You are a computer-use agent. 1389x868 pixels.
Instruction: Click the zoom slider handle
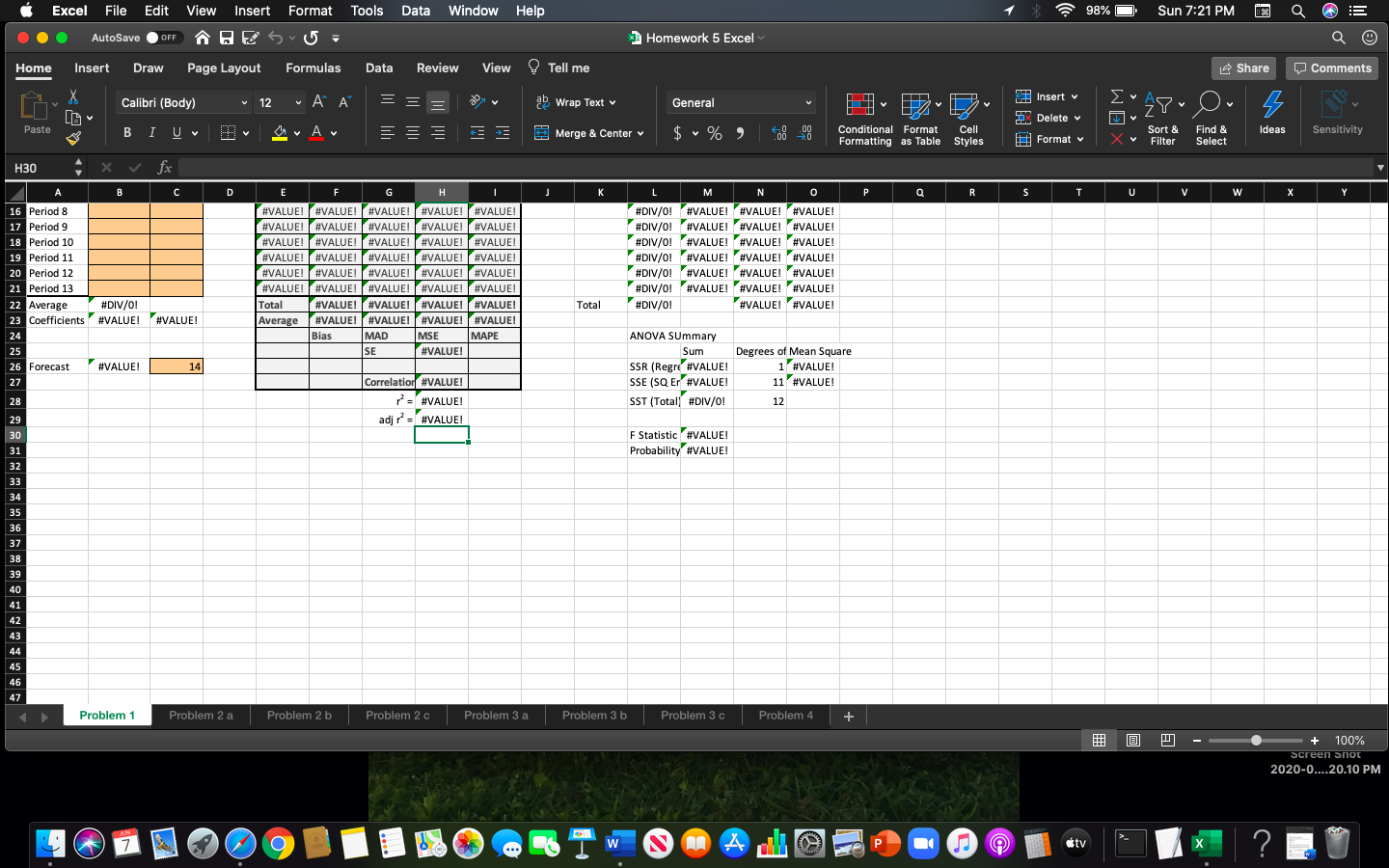tap(1256, 740)
